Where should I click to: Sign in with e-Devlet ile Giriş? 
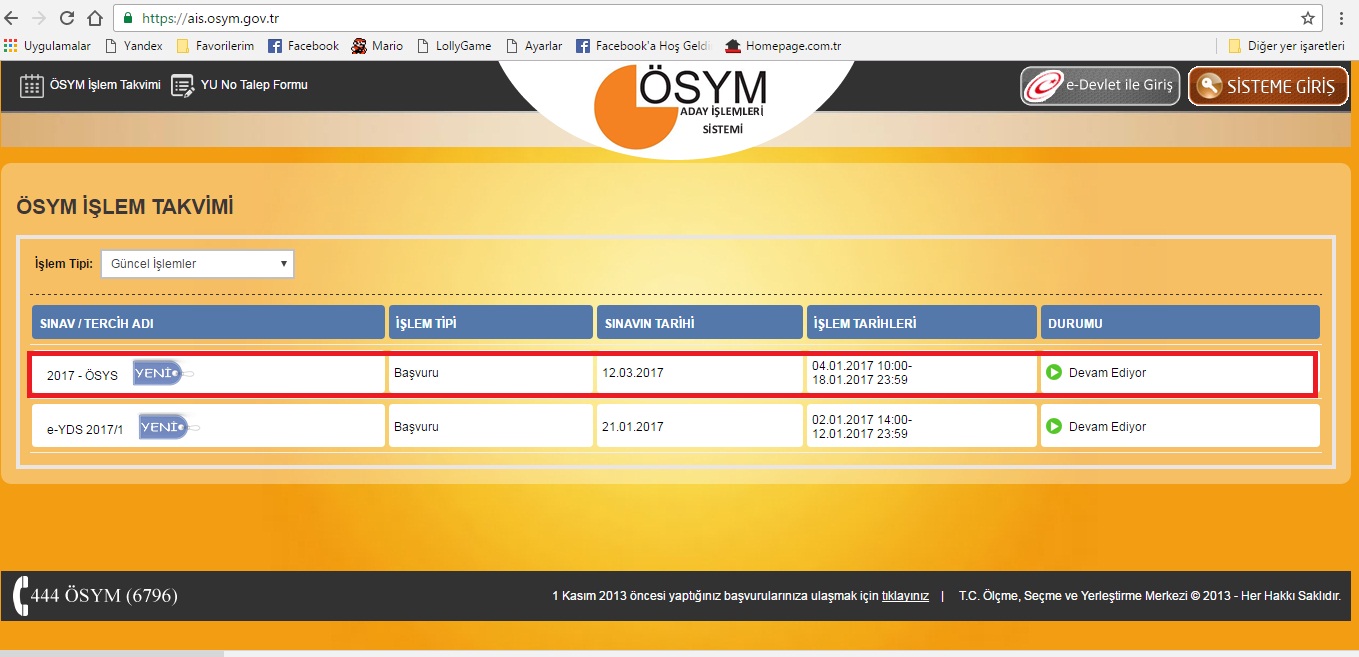click(1101, 86)
